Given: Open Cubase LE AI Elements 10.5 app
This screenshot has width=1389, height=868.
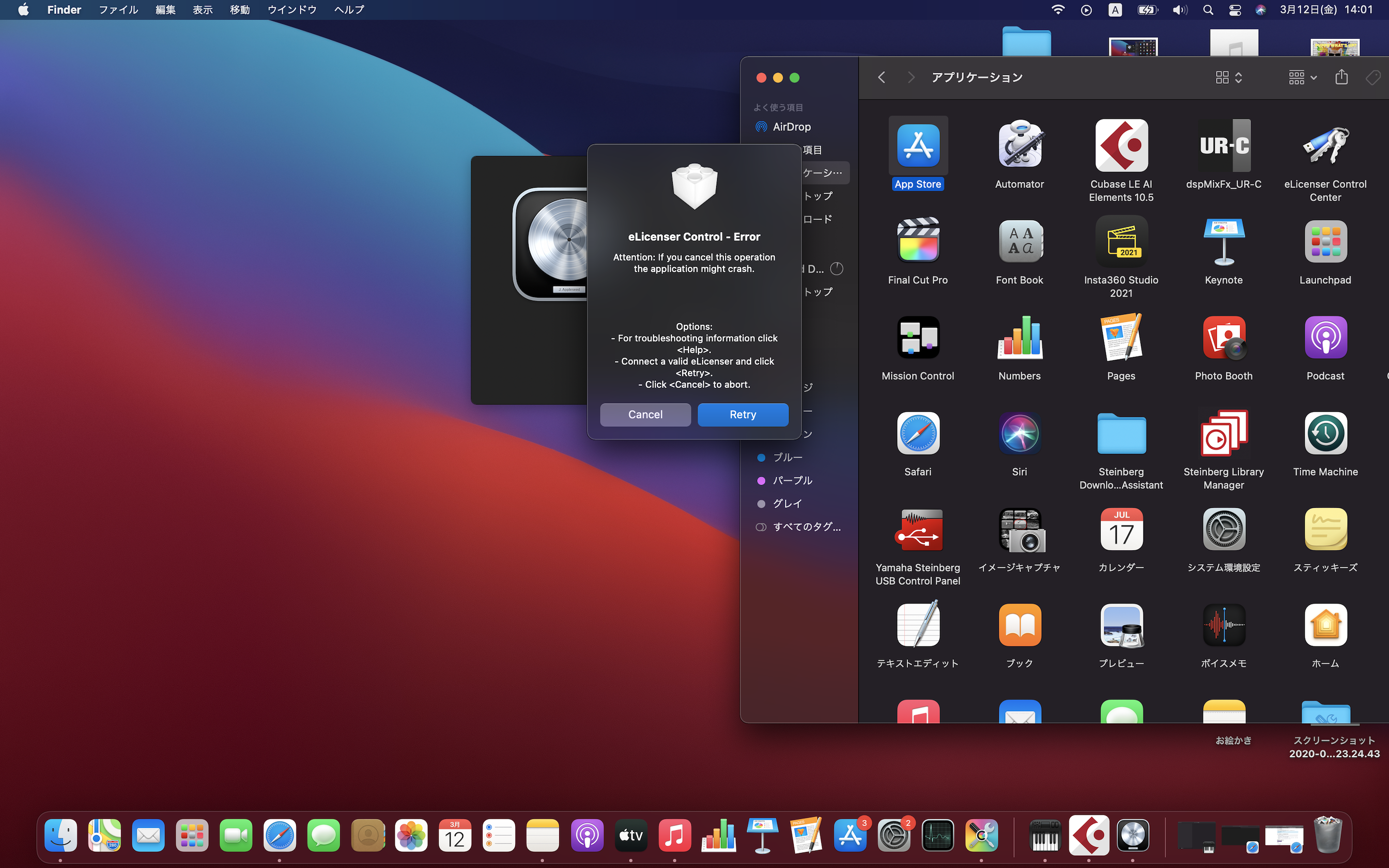Looking at the screenshot, I should 1121,146.
